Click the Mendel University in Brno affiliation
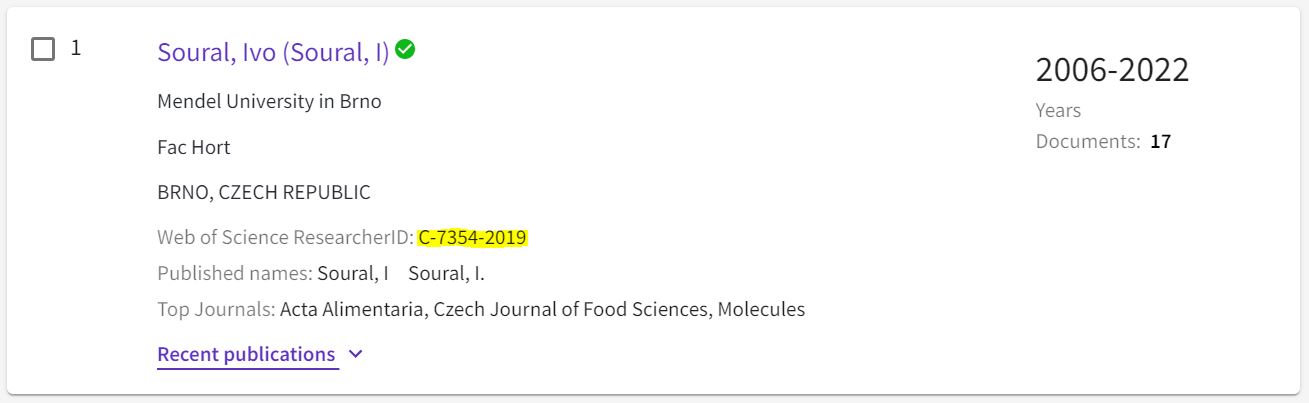 [269, 101]
